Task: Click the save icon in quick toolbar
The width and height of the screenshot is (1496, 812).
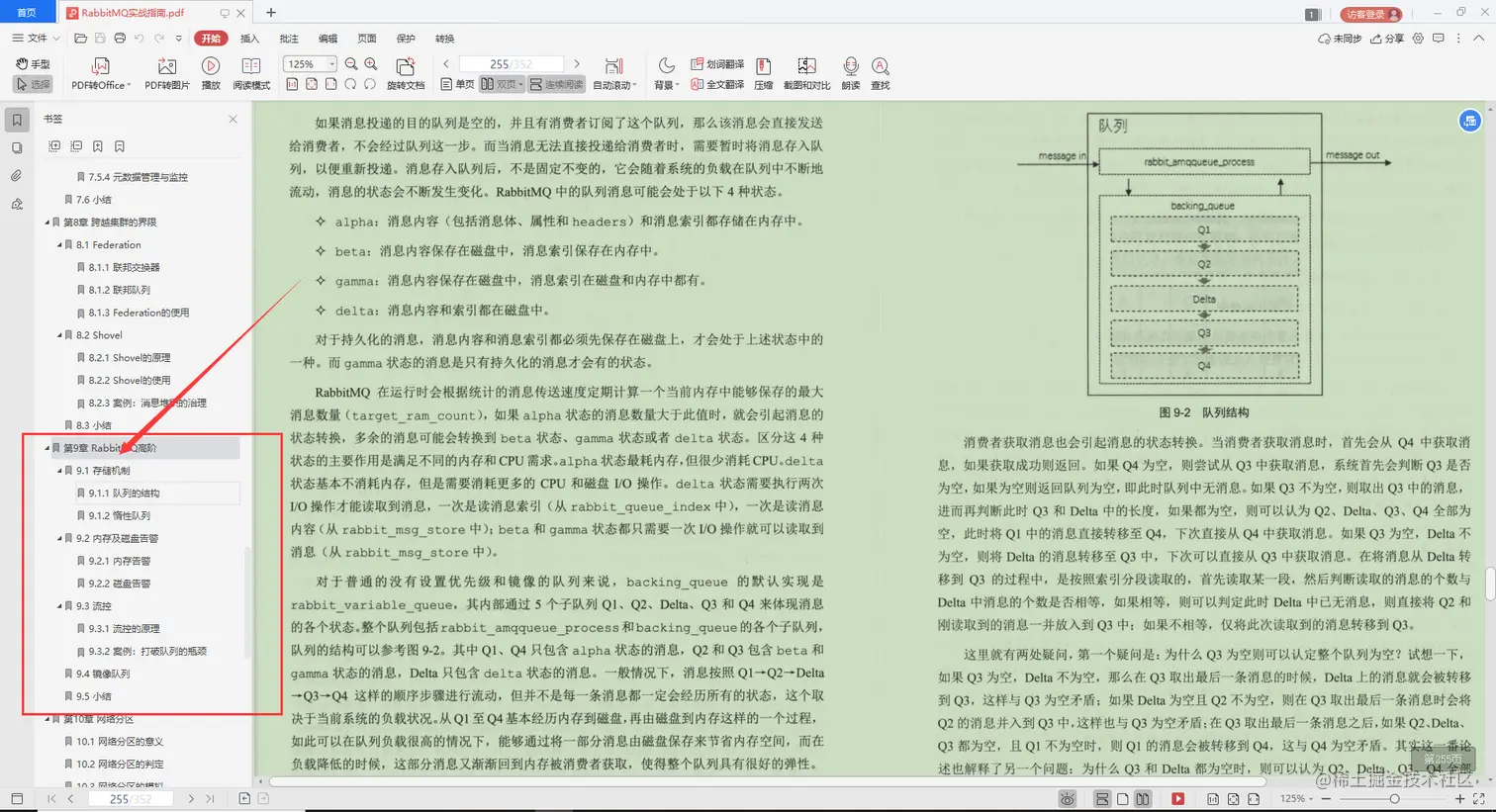Action: pos(100,39)
